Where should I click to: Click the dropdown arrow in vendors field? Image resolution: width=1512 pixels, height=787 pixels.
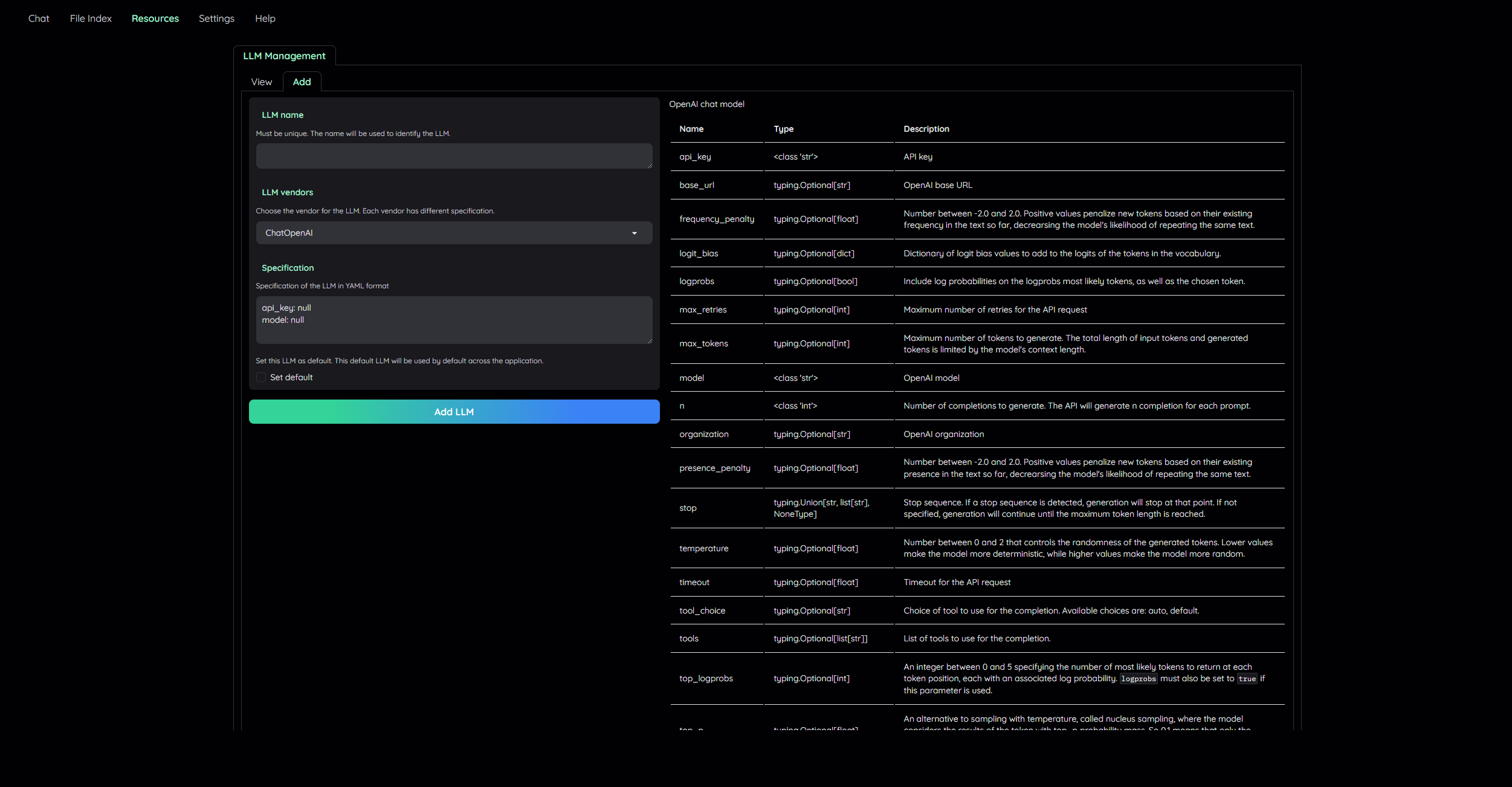[x=635, y=233]
